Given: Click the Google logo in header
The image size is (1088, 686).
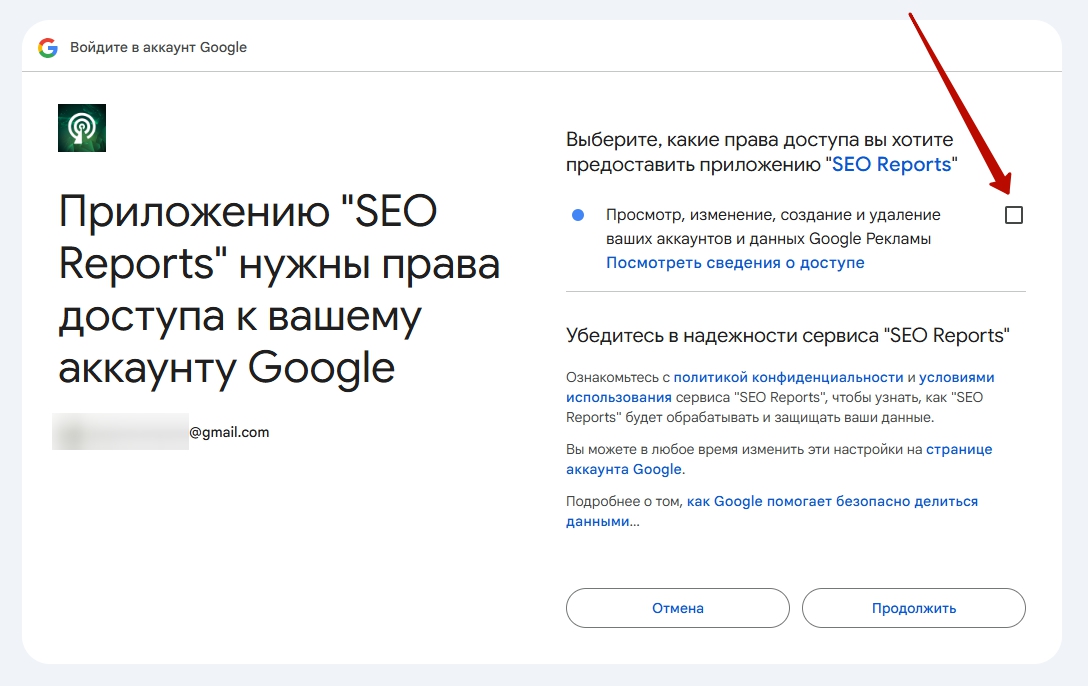Looking at the screenshot, I should (x=48, y=48).
